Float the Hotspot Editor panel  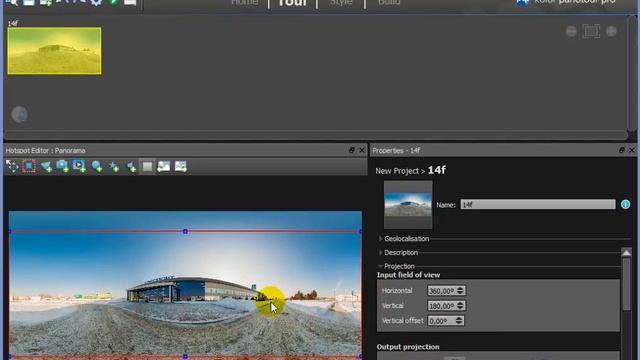(351, 150)
